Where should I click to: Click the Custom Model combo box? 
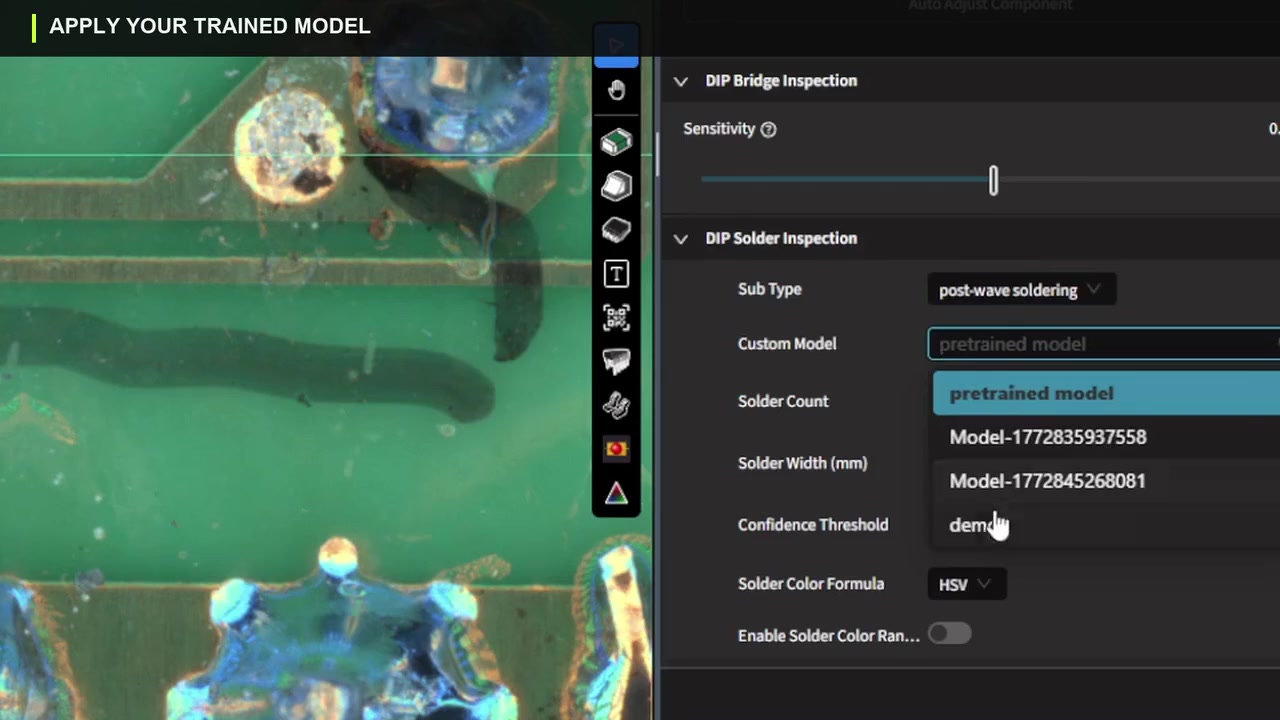pos(1104,344)
